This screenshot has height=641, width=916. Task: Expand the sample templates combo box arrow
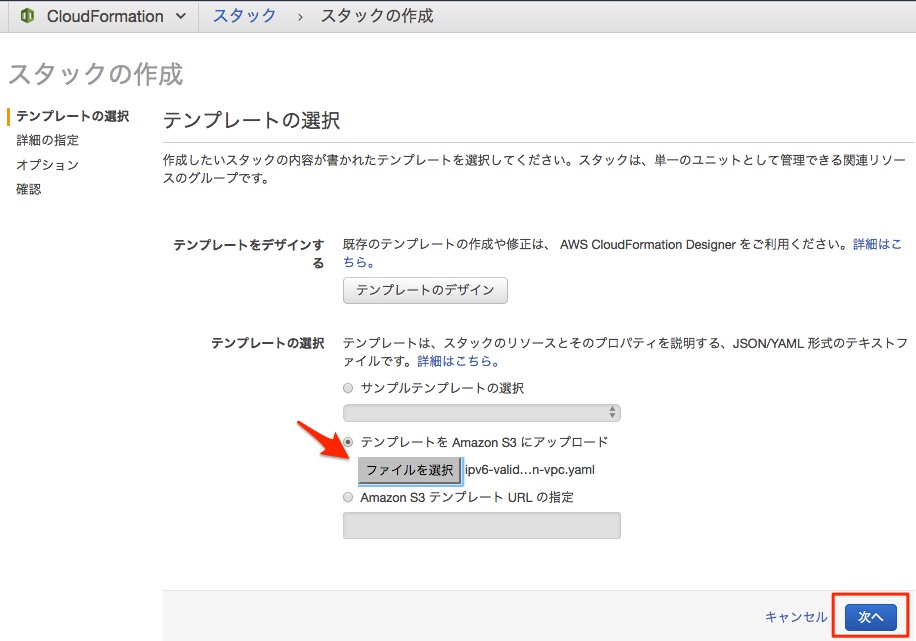click(612, 412)
